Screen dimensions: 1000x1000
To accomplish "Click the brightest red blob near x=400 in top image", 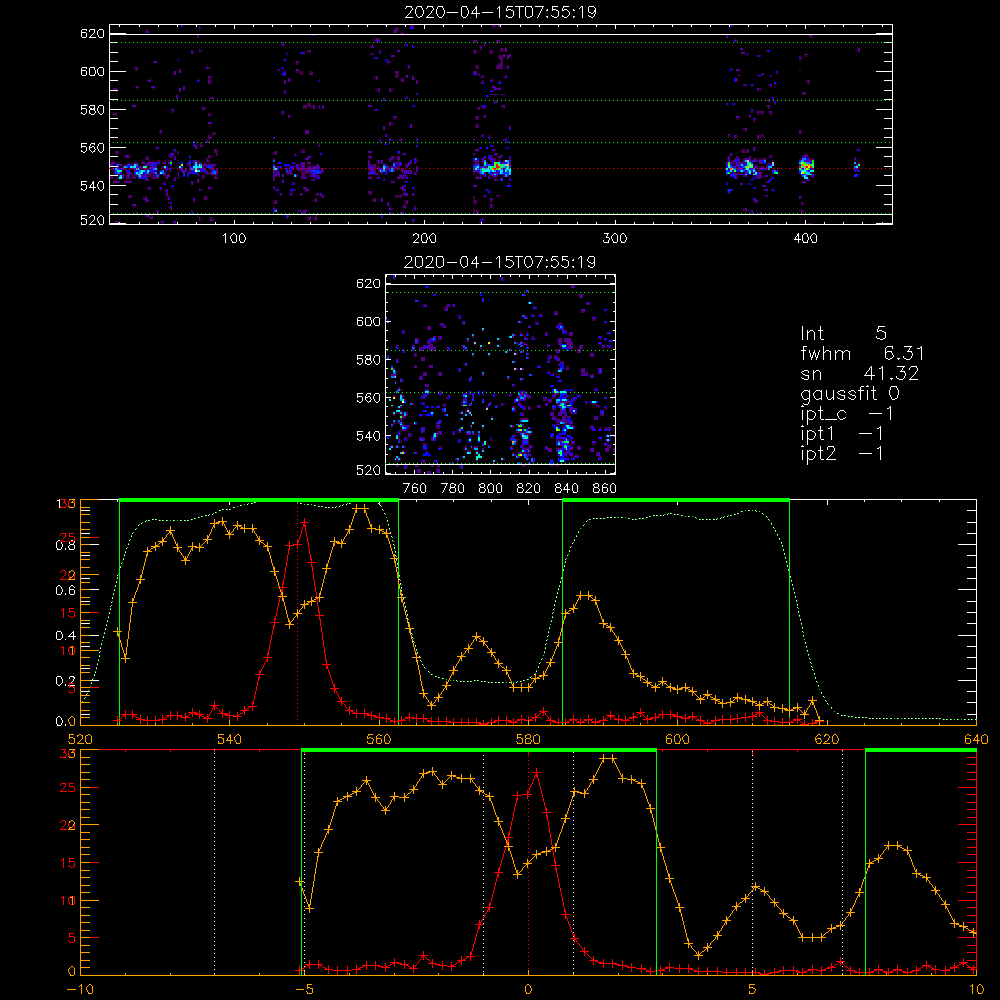I will 807,167.
